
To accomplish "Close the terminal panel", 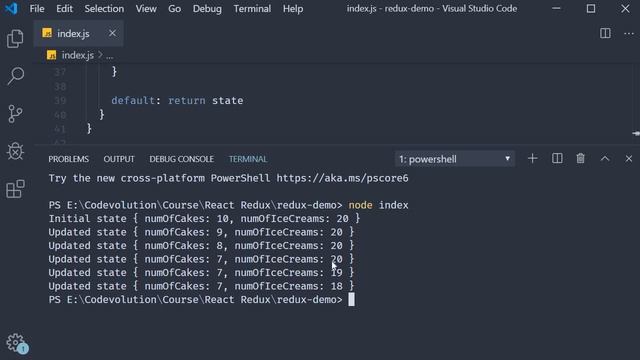I will pyautogui.click(x=629, y=158).
